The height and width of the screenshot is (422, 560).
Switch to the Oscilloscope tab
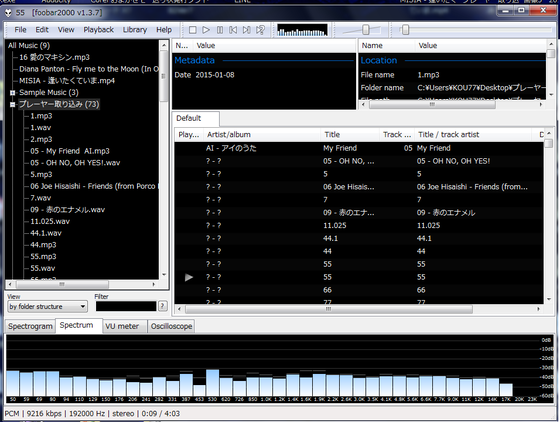(x=171, y=326)
